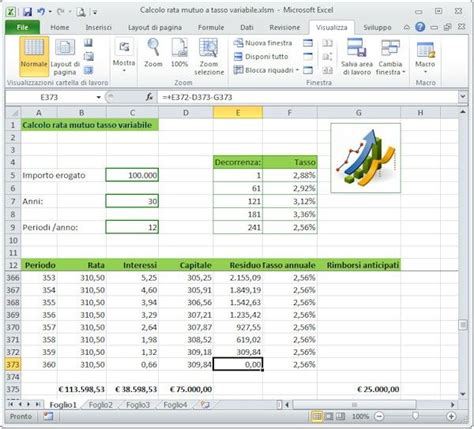Open the Zoom magnifier dialog

(153, 53)
